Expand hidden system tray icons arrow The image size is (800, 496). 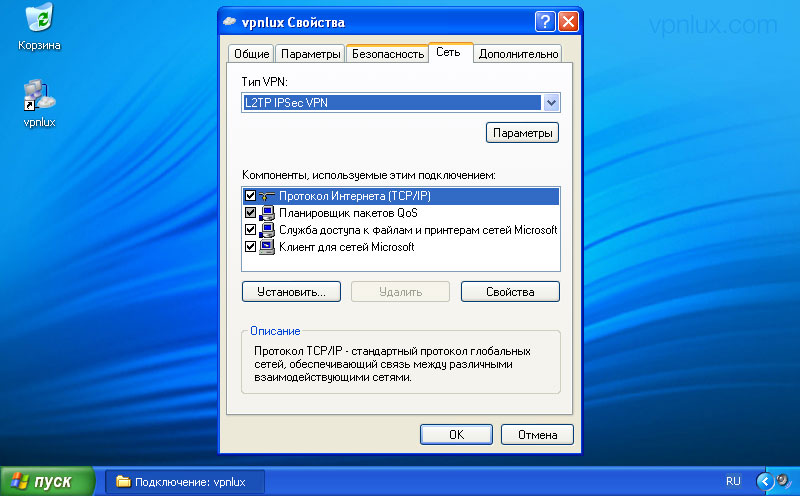pos(764,481)
